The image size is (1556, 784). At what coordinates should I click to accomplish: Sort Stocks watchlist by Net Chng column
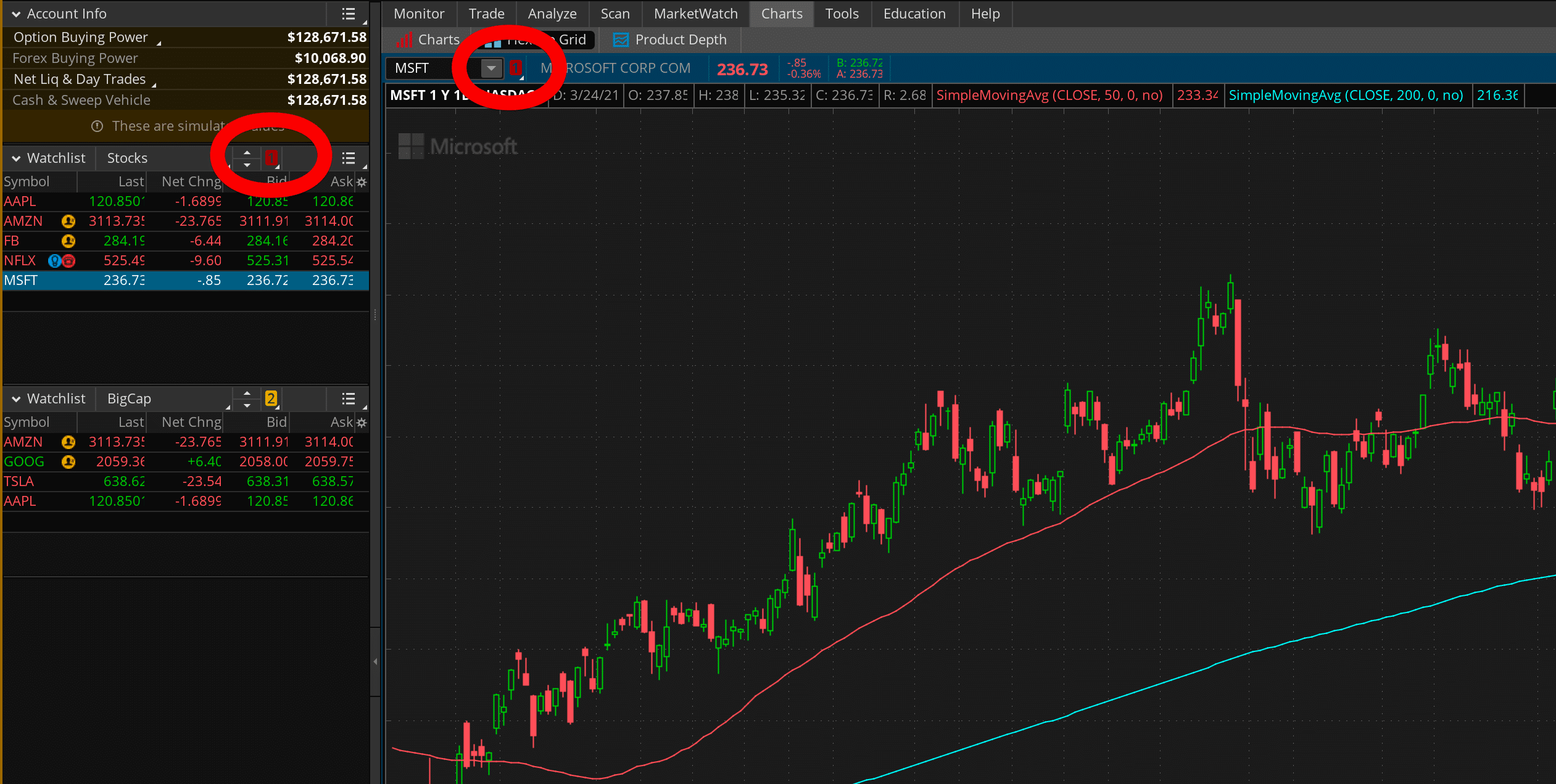click(x=184, y=182)
